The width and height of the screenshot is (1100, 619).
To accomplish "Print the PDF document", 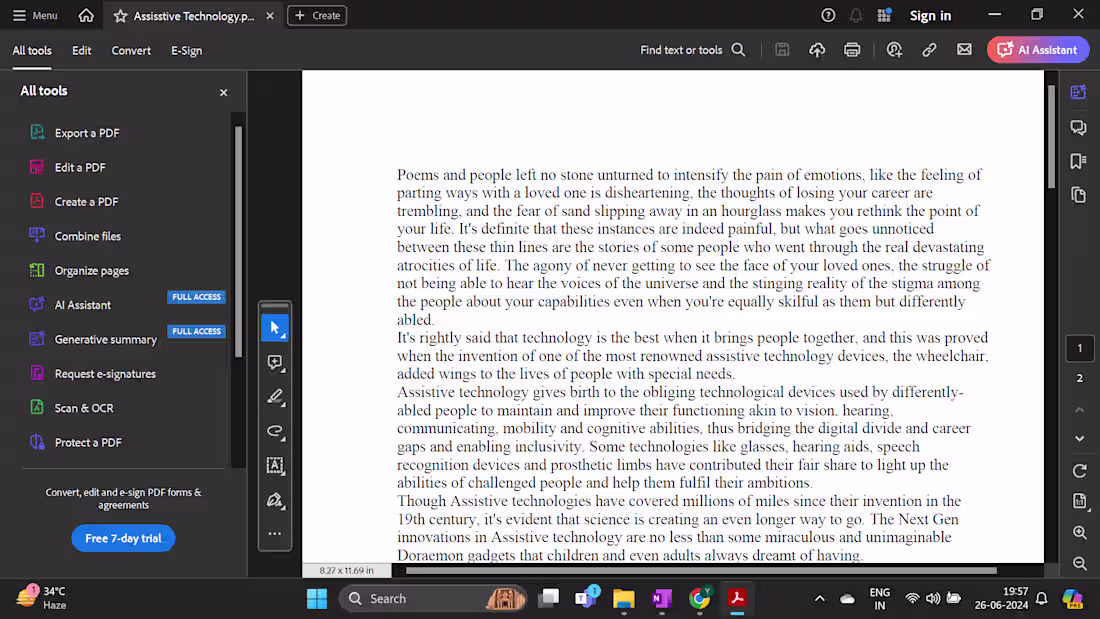I will pyautogui.click(x=852, y=49).
